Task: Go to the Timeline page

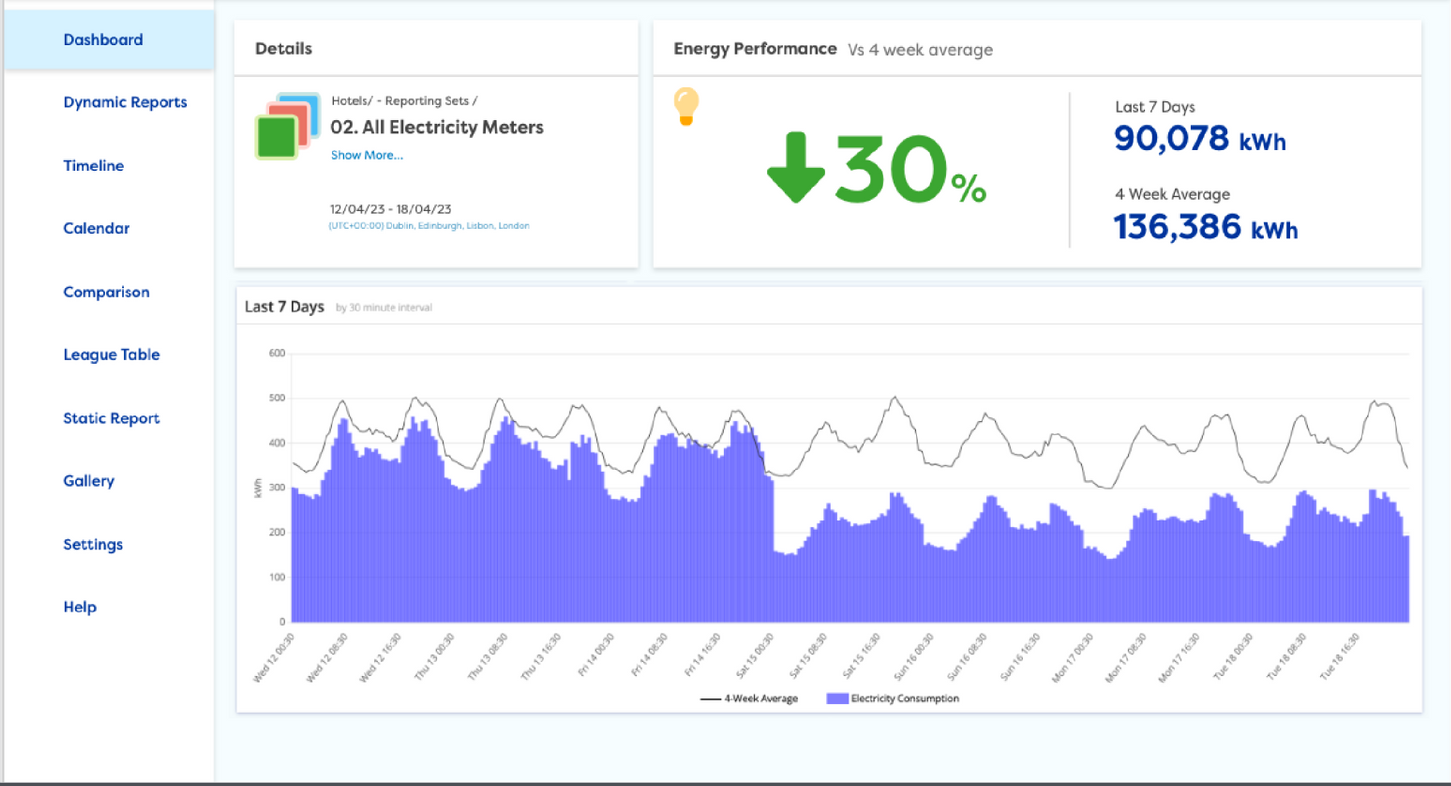Action: click(94, 166)
